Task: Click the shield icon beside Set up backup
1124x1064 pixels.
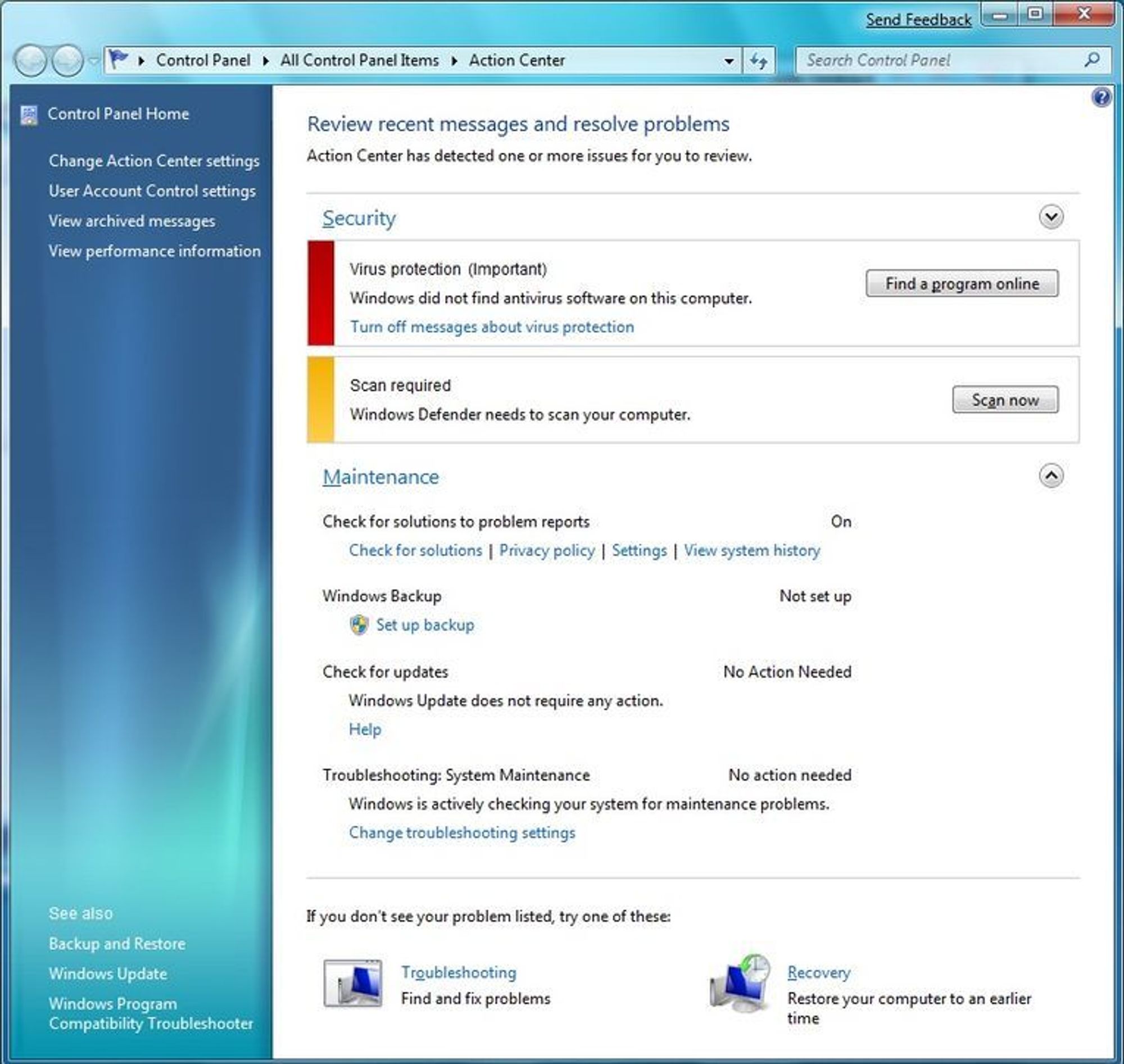Action: coord(359,625)
